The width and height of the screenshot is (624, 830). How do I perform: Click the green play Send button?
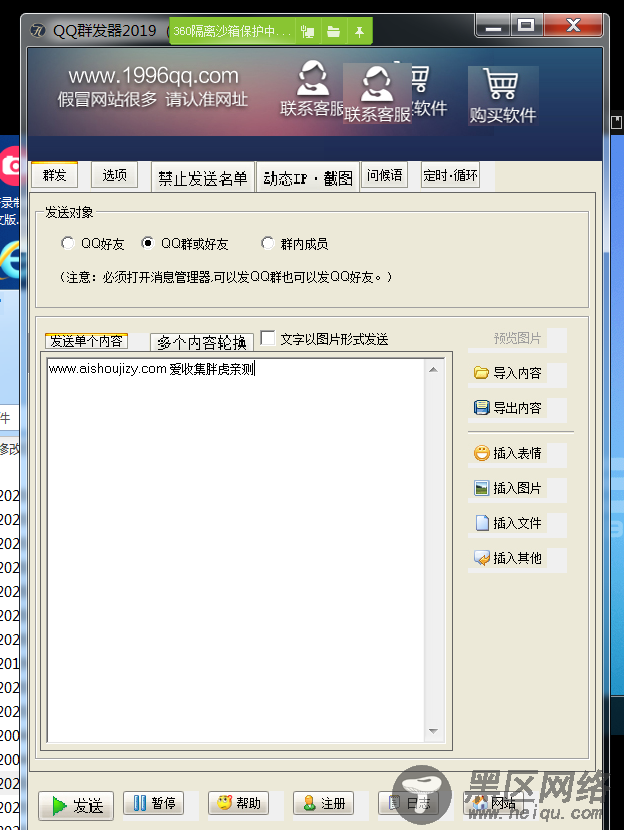point(76,805)
